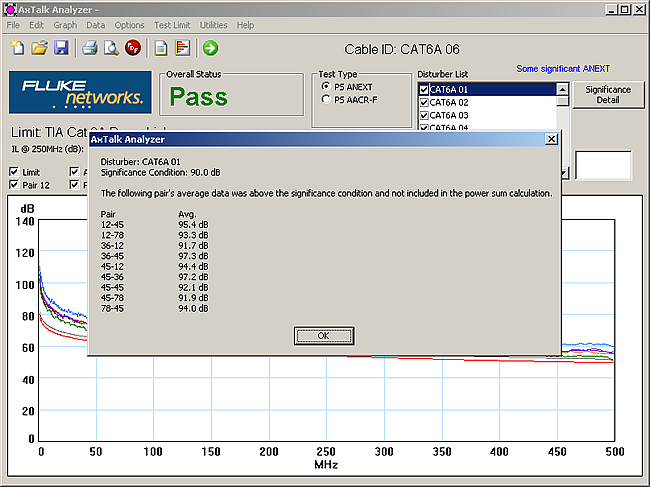This screenshot has width=650, height=487.
Task: Click the 45-78 pair row
Action: pos(154,298)
